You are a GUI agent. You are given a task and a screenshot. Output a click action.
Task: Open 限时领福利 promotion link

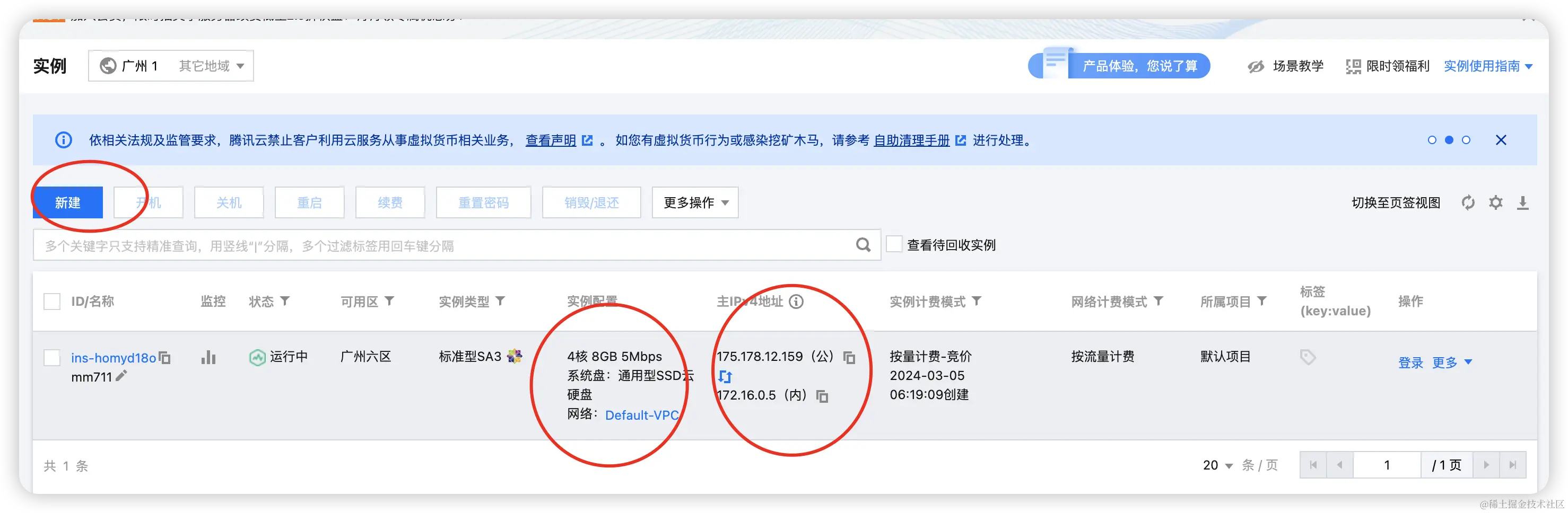1398,66
